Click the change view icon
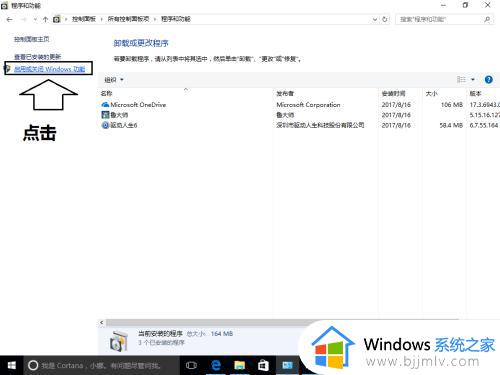This screenshot has height=375, width=500. 461,80
